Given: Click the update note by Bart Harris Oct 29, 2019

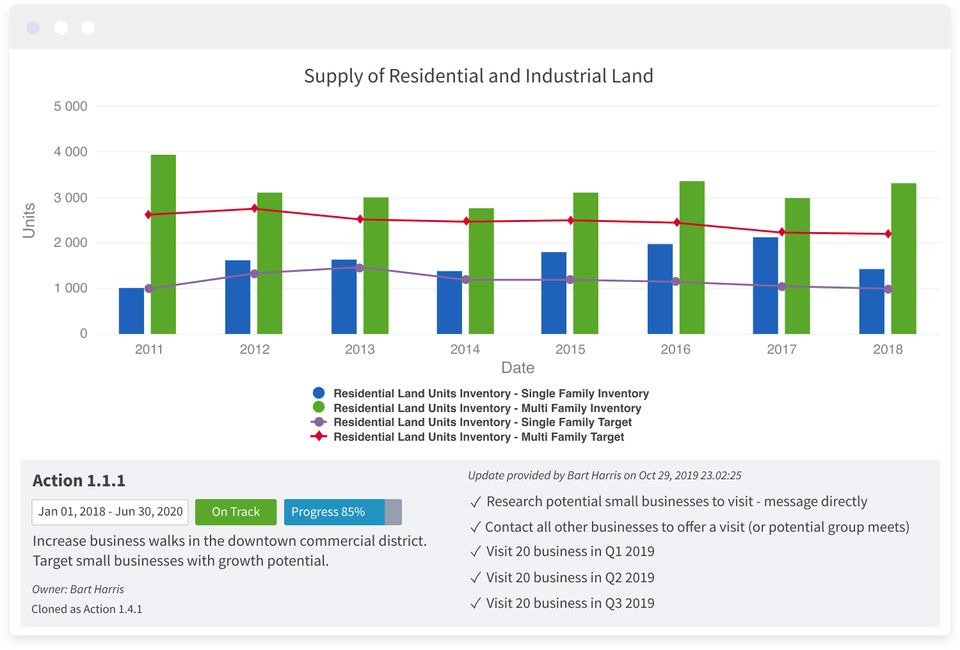Looking at the screenshot, I should coord(605,476).
